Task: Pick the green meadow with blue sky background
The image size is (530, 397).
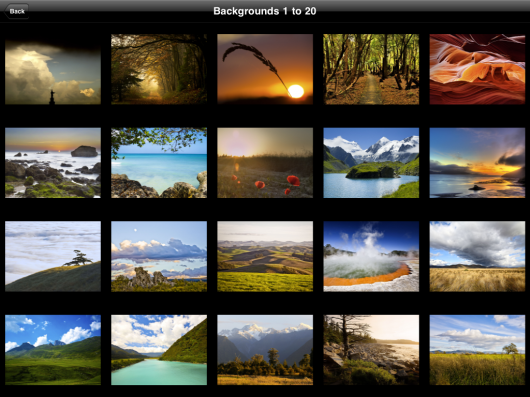Action: pyautogui.click(x=53, y=350)
